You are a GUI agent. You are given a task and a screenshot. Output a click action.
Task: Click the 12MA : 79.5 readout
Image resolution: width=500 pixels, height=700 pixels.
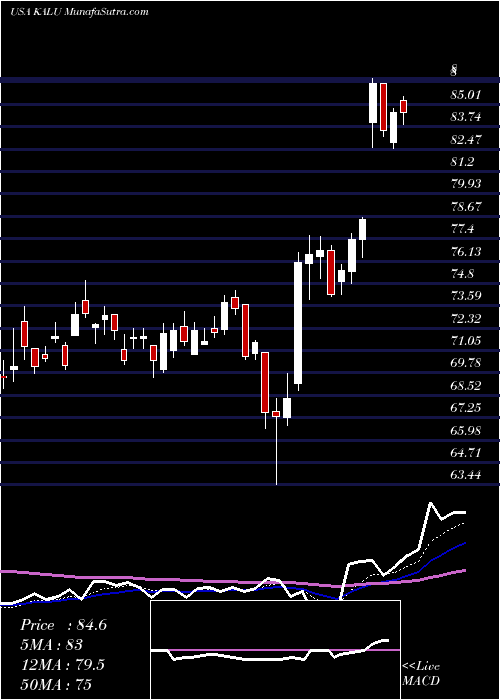pyautogui.click(x=62, y=664)
